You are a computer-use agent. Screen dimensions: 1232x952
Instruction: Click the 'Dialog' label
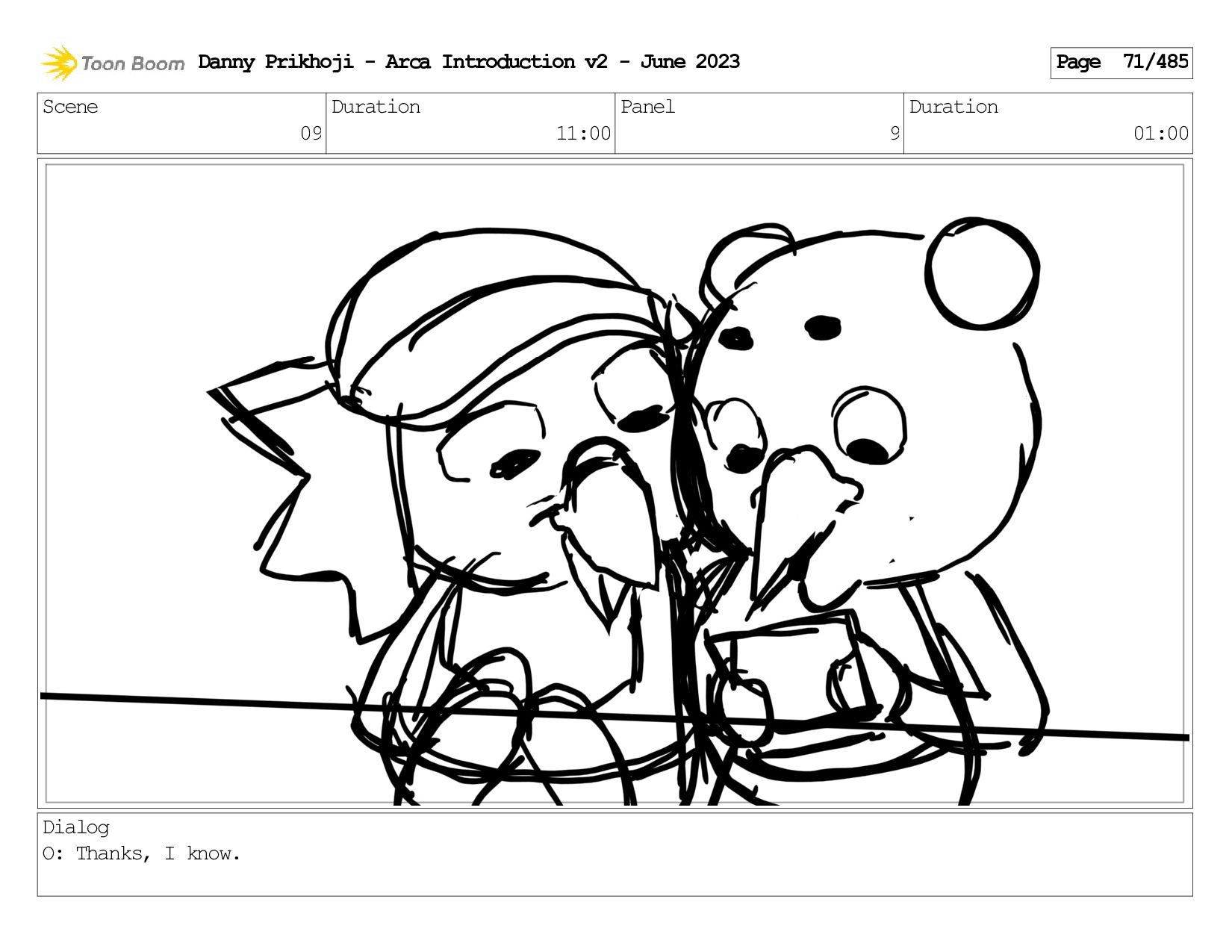(x=76, y=827)
